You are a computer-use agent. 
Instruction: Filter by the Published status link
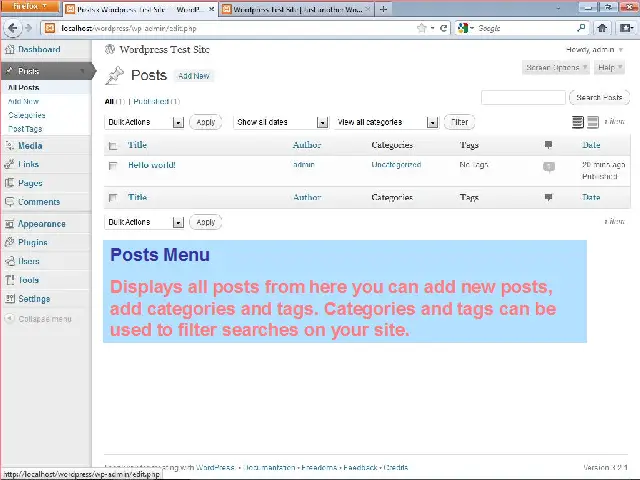tap(151, 101)
